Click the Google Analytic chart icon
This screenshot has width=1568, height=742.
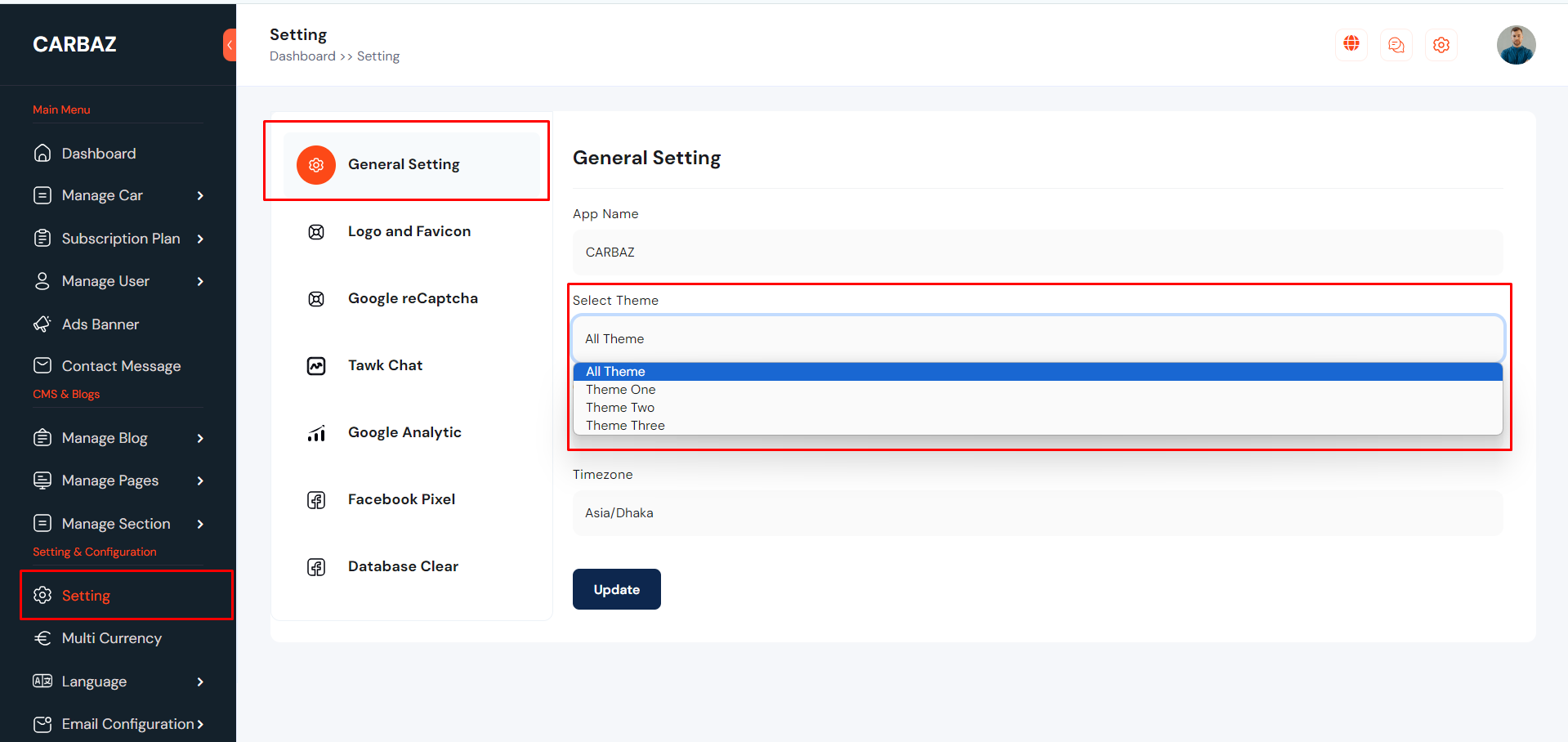(316, 433)
